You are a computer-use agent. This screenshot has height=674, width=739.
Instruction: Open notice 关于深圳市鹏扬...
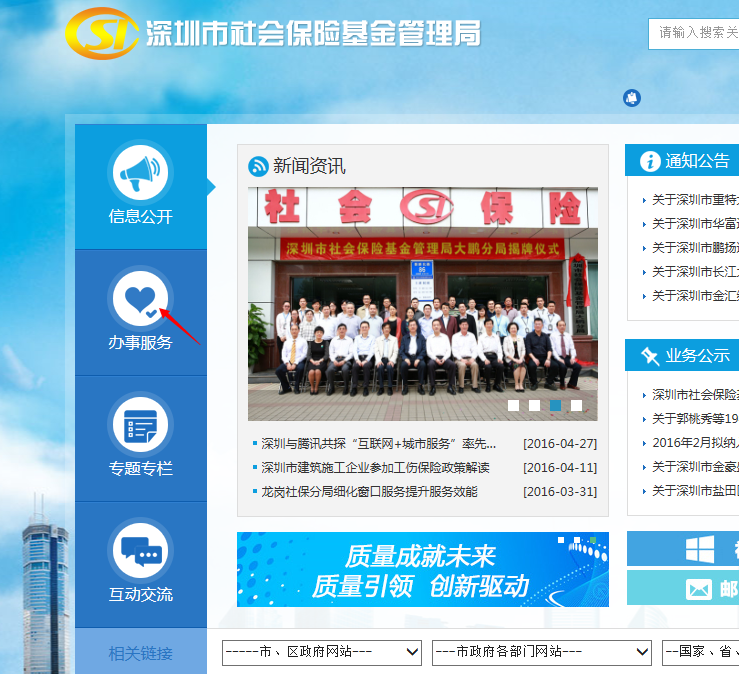(x=695, y=248)
